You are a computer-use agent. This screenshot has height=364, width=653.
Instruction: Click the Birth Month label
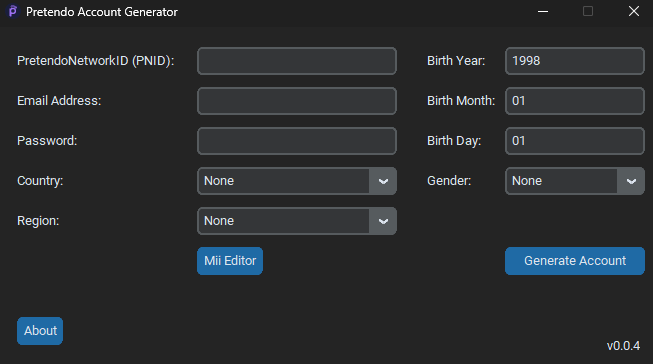click(461, 101)
